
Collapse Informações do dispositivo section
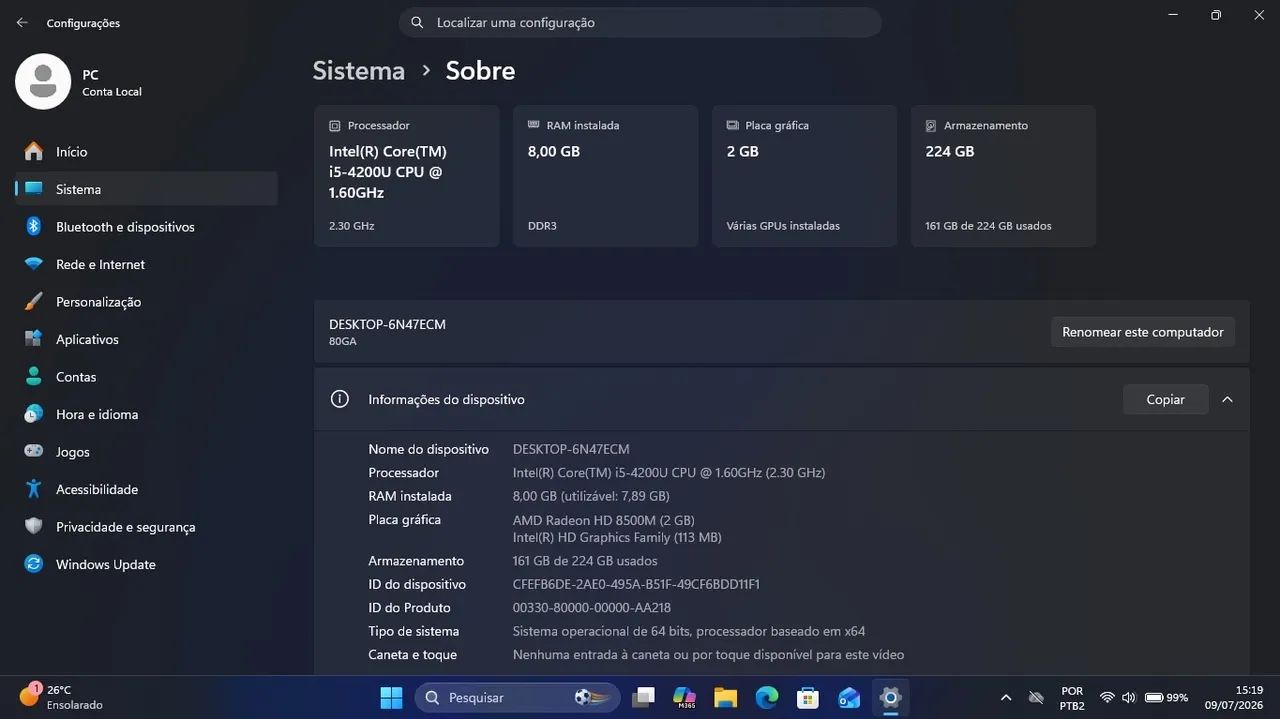pyautogui.click(x=1227, y=399)
